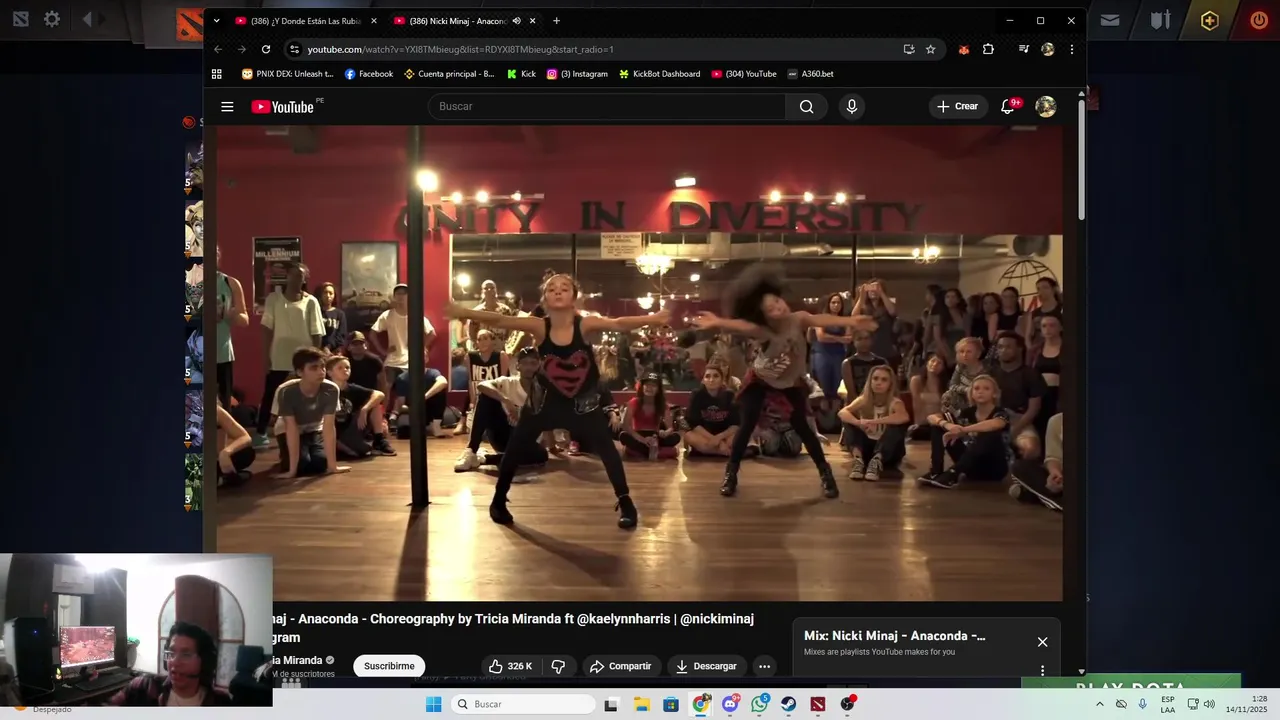Open Steam from taskbar

pyautogui.click(x=789, y=704)
